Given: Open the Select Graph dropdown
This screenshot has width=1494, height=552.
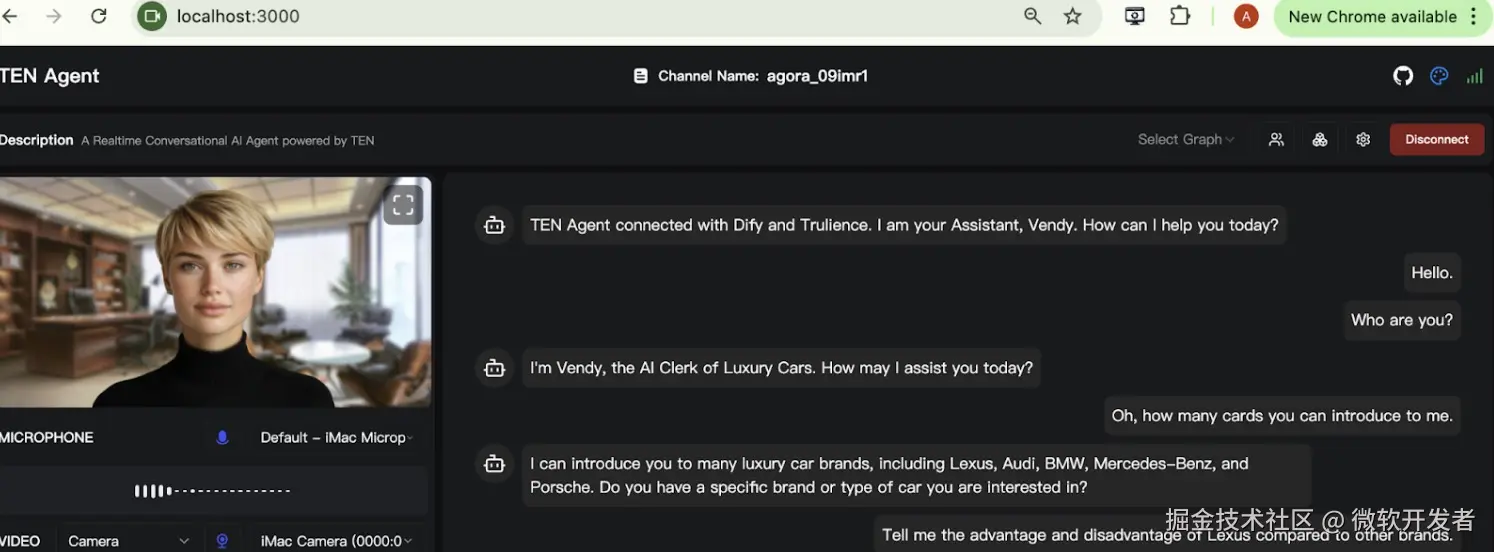Looking at the screenshot, I should click(1186, 140).
